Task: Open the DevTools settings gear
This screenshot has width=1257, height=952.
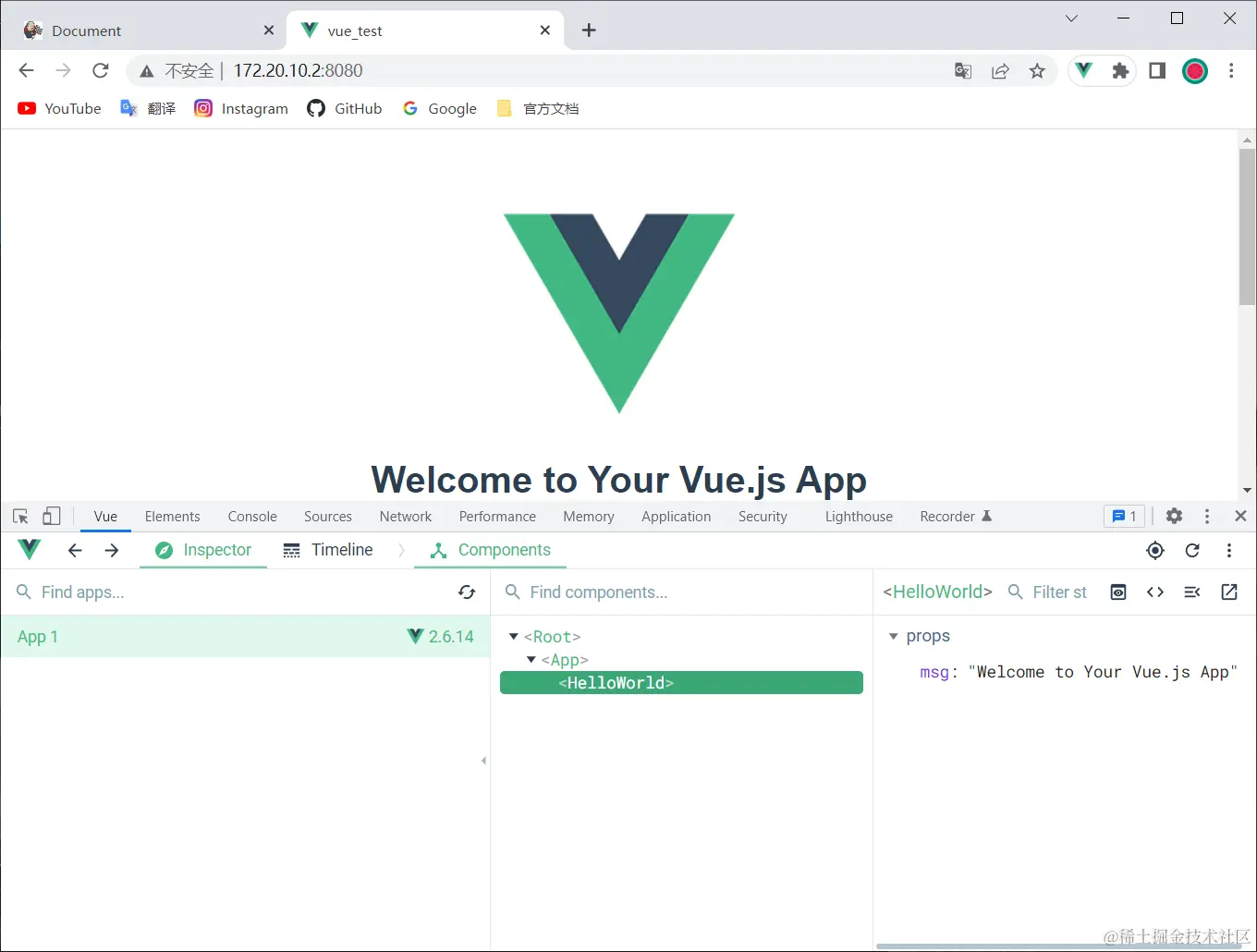Action: (1174, 516)
